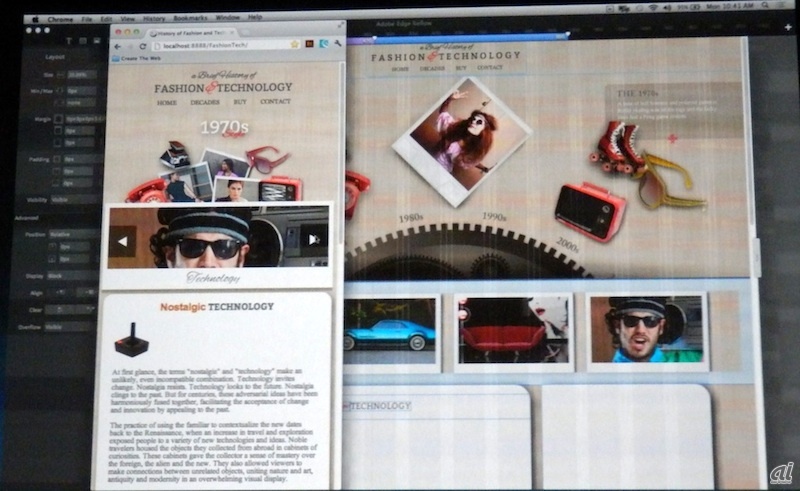The width and height of the screenshot is (800, 491).
Task: Open the History menu
Action: pyautogui.click(x=154, y=18)
